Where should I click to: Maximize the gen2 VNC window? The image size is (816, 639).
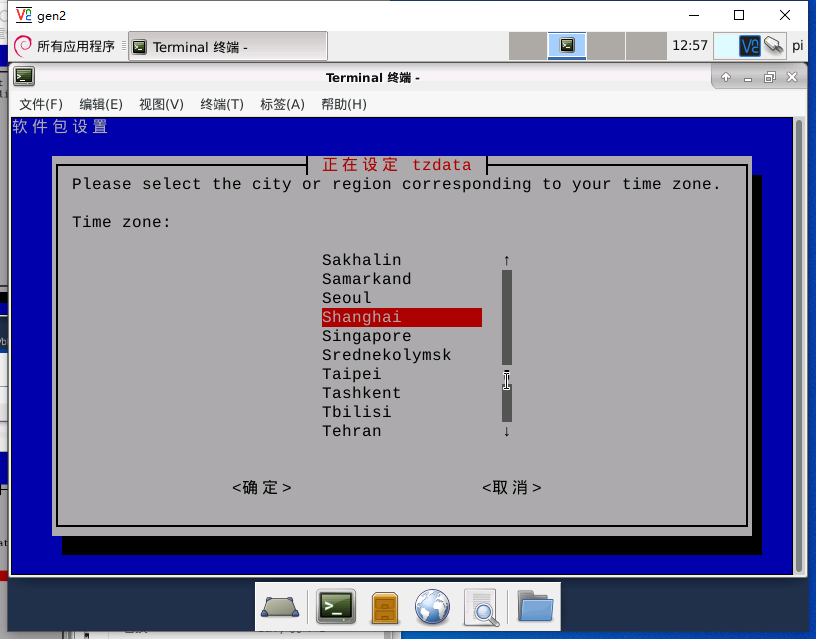pos(739,15)
